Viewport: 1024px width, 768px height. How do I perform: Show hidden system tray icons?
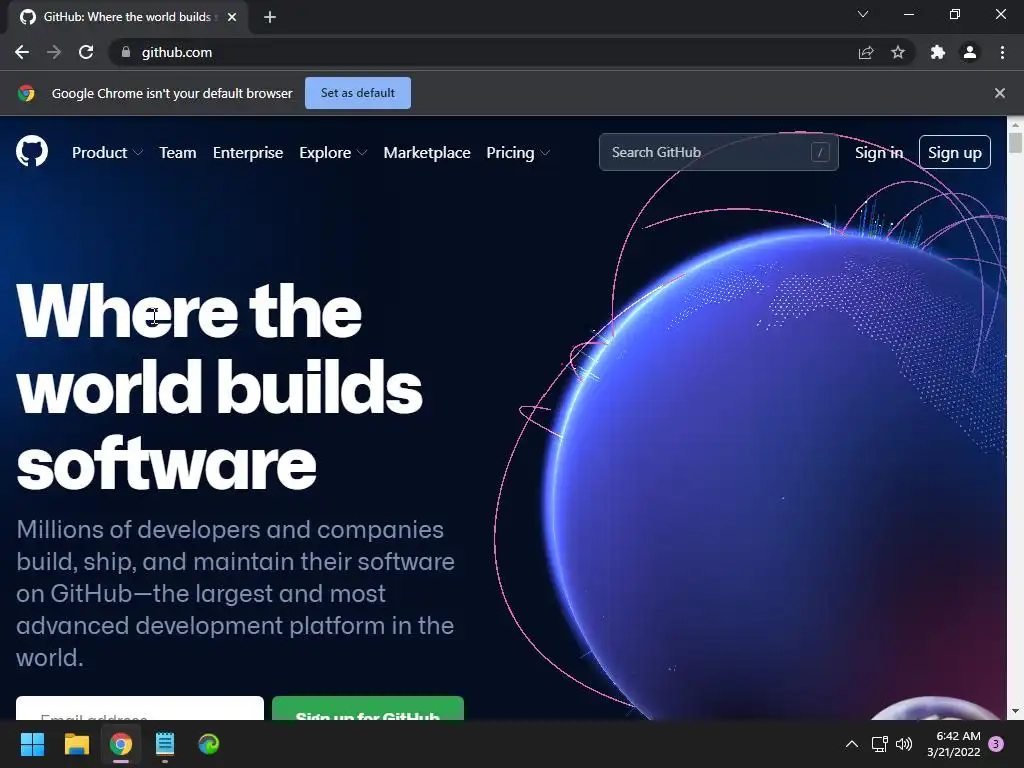tap(852, 744)
